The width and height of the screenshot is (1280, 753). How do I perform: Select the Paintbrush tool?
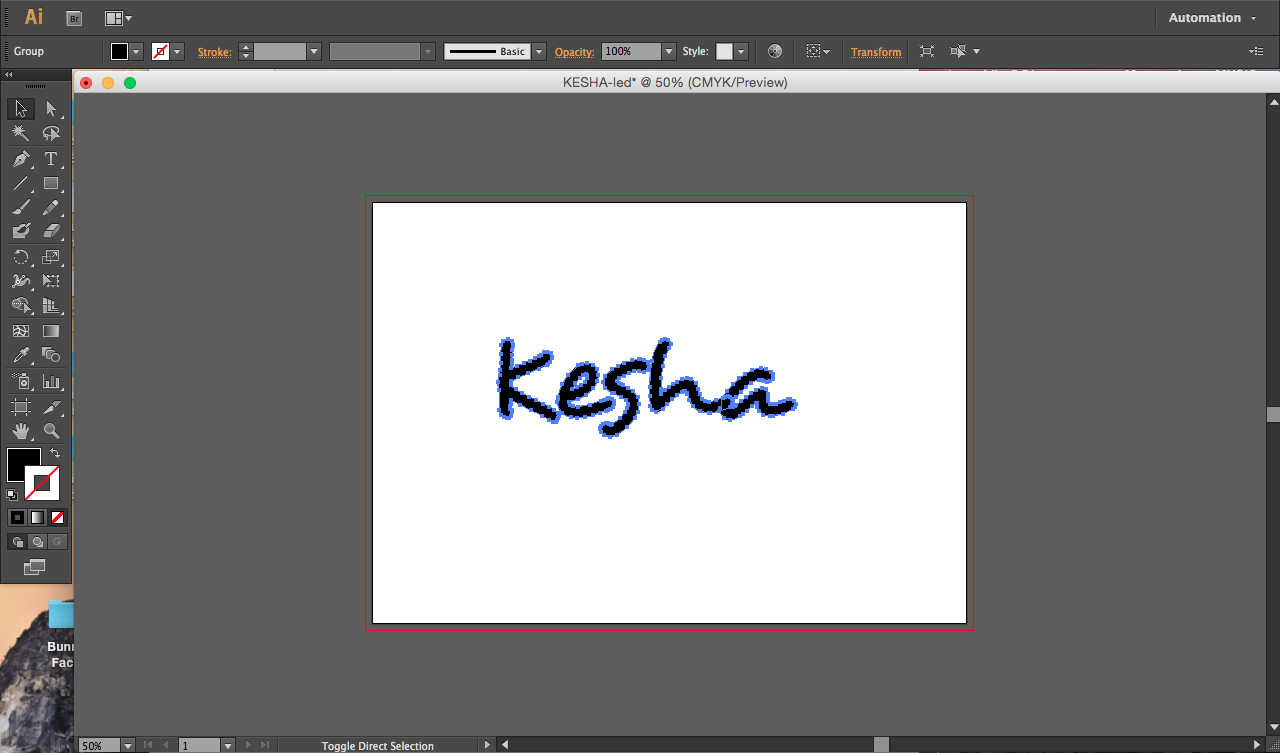click(21, 207)
